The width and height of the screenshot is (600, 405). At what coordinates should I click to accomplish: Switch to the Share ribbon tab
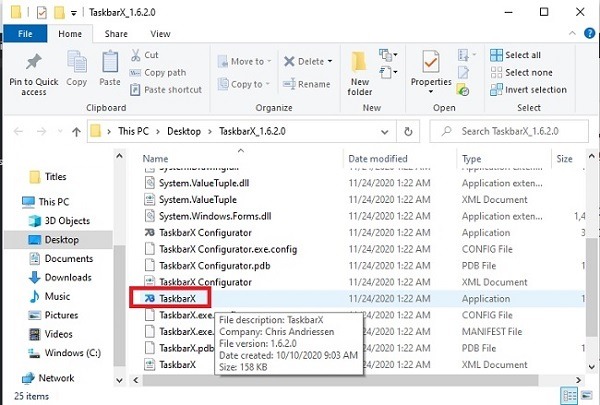tap(116, 34)
